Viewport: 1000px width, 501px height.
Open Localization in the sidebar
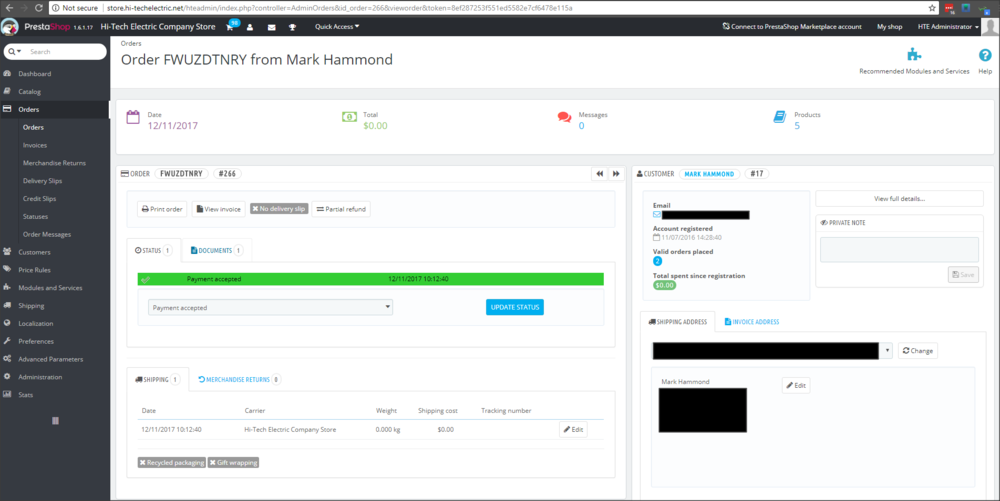click(x=35, y=324)
